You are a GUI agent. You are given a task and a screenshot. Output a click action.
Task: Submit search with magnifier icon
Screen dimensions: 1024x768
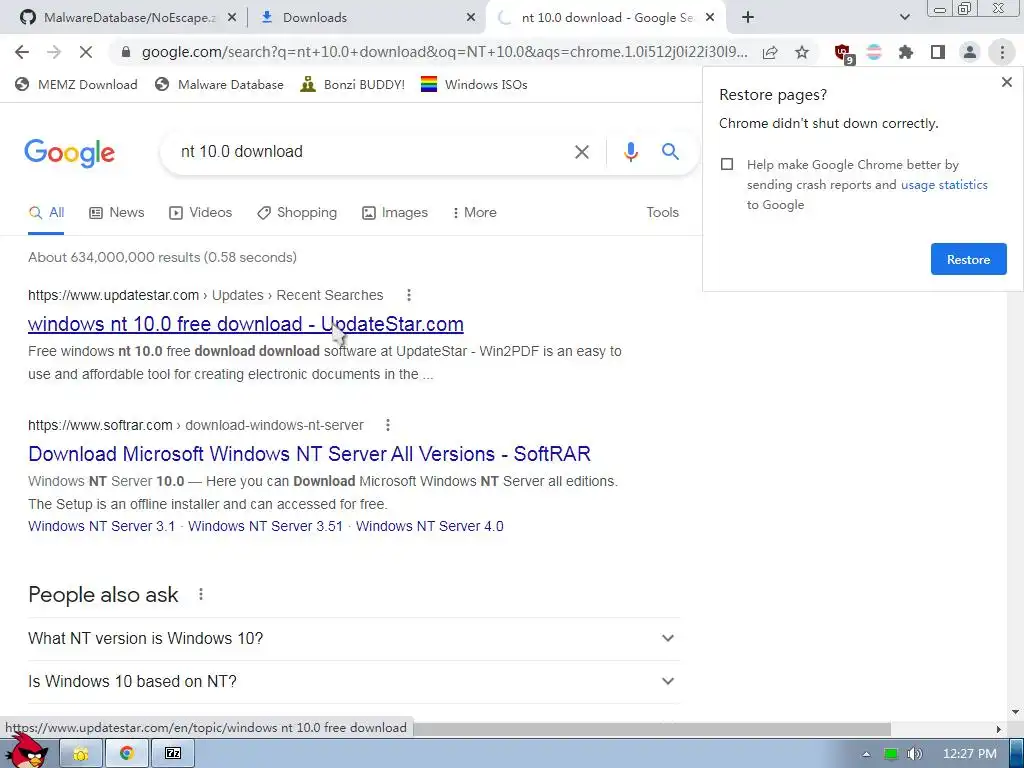coord(670,152)
